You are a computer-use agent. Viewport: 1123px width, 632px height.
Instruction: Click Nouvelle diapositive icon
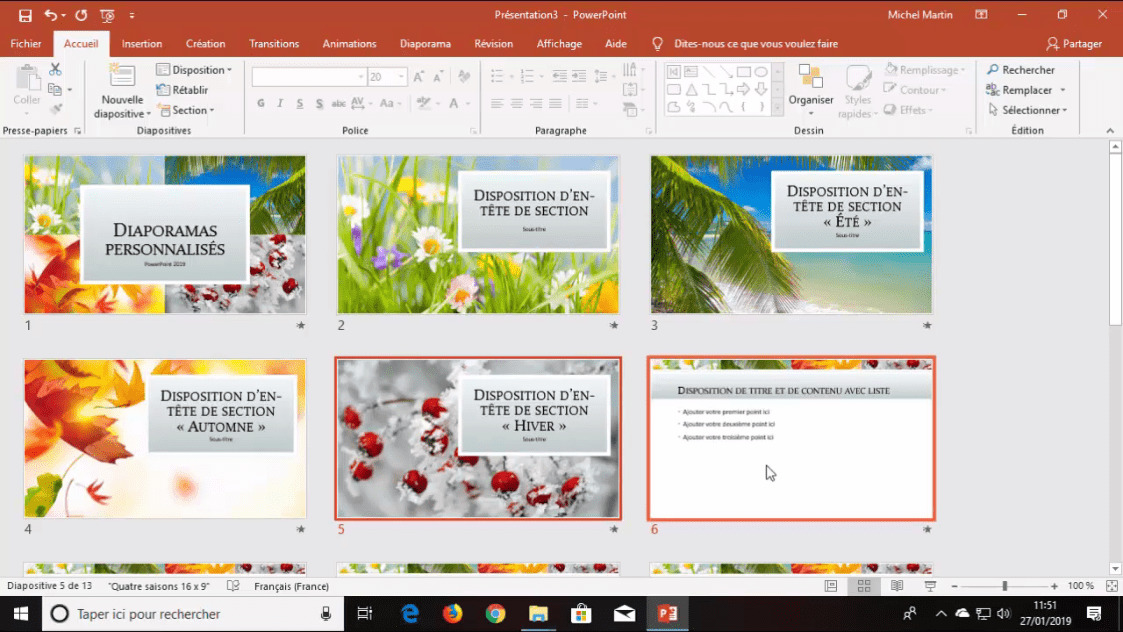pos(122,77)
